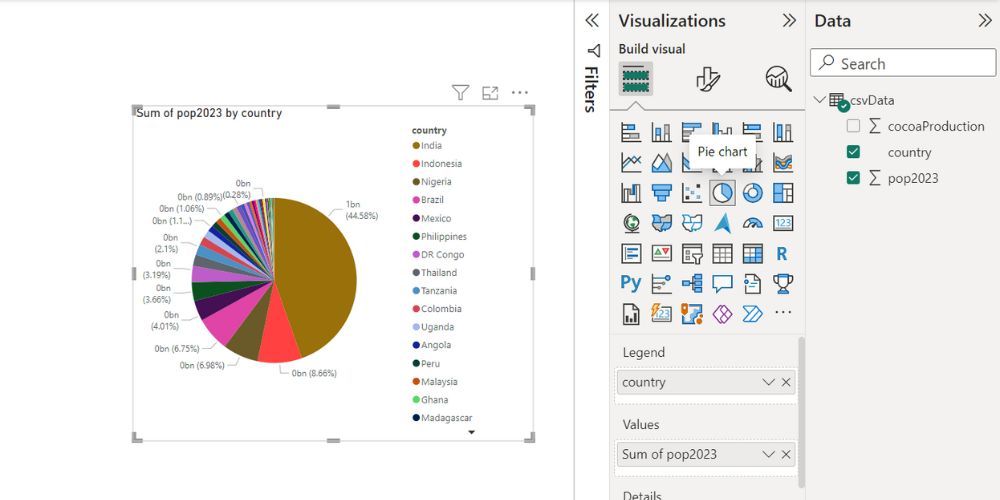This screenshot has height=500, width=1000.
Task: Open More options menu on chart
Action: pyautogui.click(x=520, y=93)
